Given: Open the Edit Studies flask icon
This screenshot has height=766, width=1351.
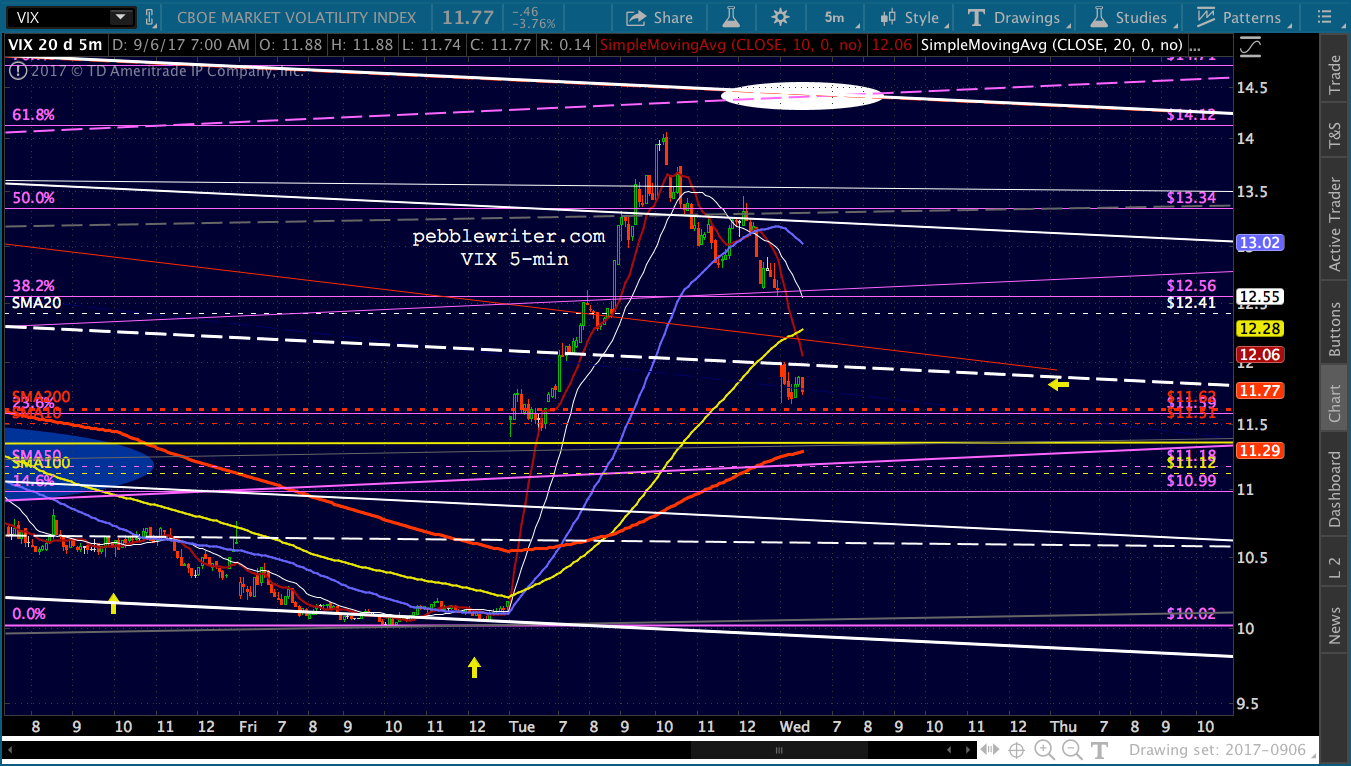Looking at the screenshot, I should tap(733, 17).
